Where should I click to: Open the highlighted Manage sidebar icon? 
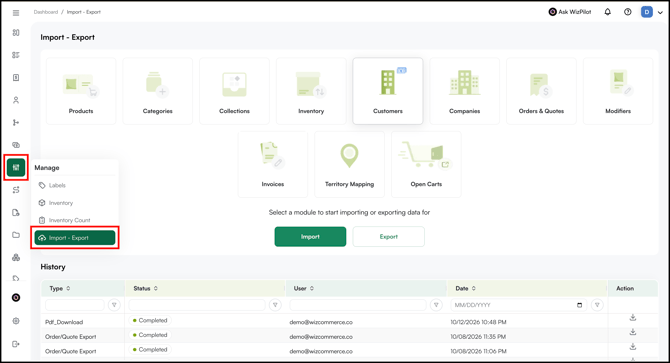[x=16, y=167]
